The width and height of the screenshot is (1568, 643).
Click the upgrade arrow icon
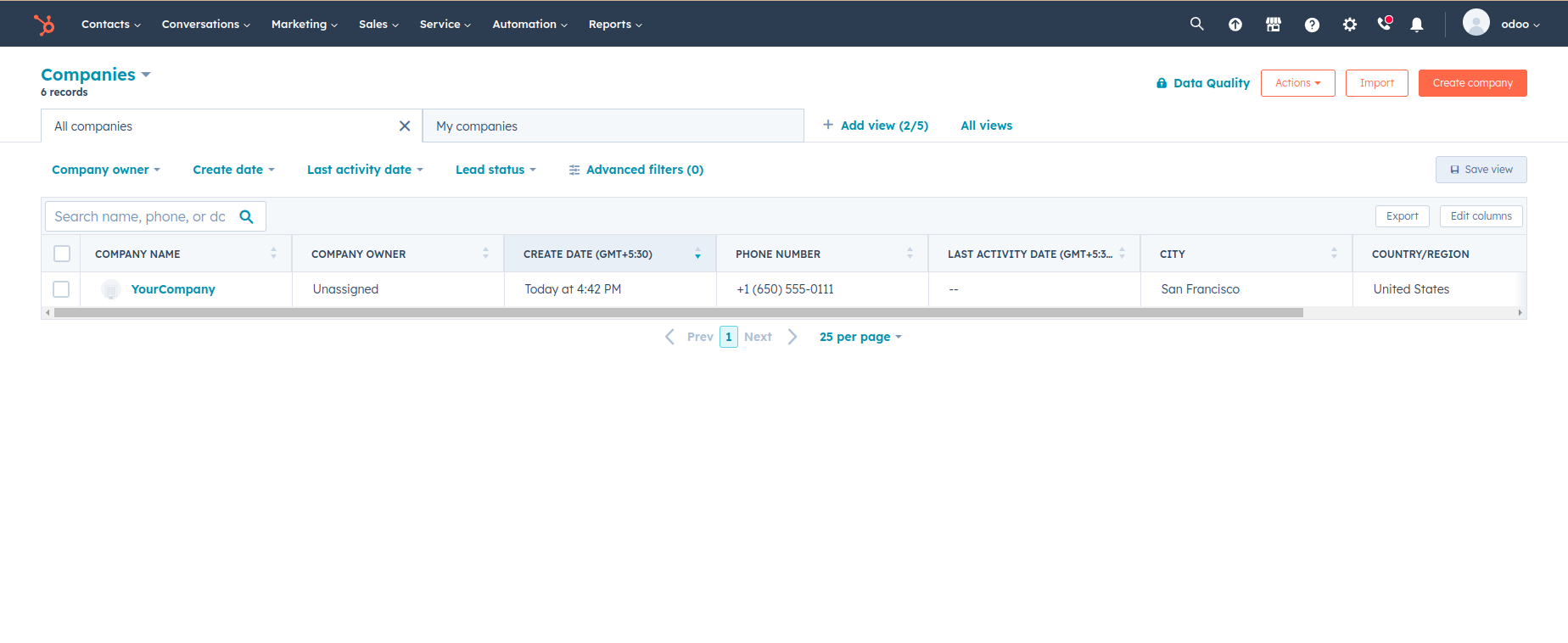1235,25
